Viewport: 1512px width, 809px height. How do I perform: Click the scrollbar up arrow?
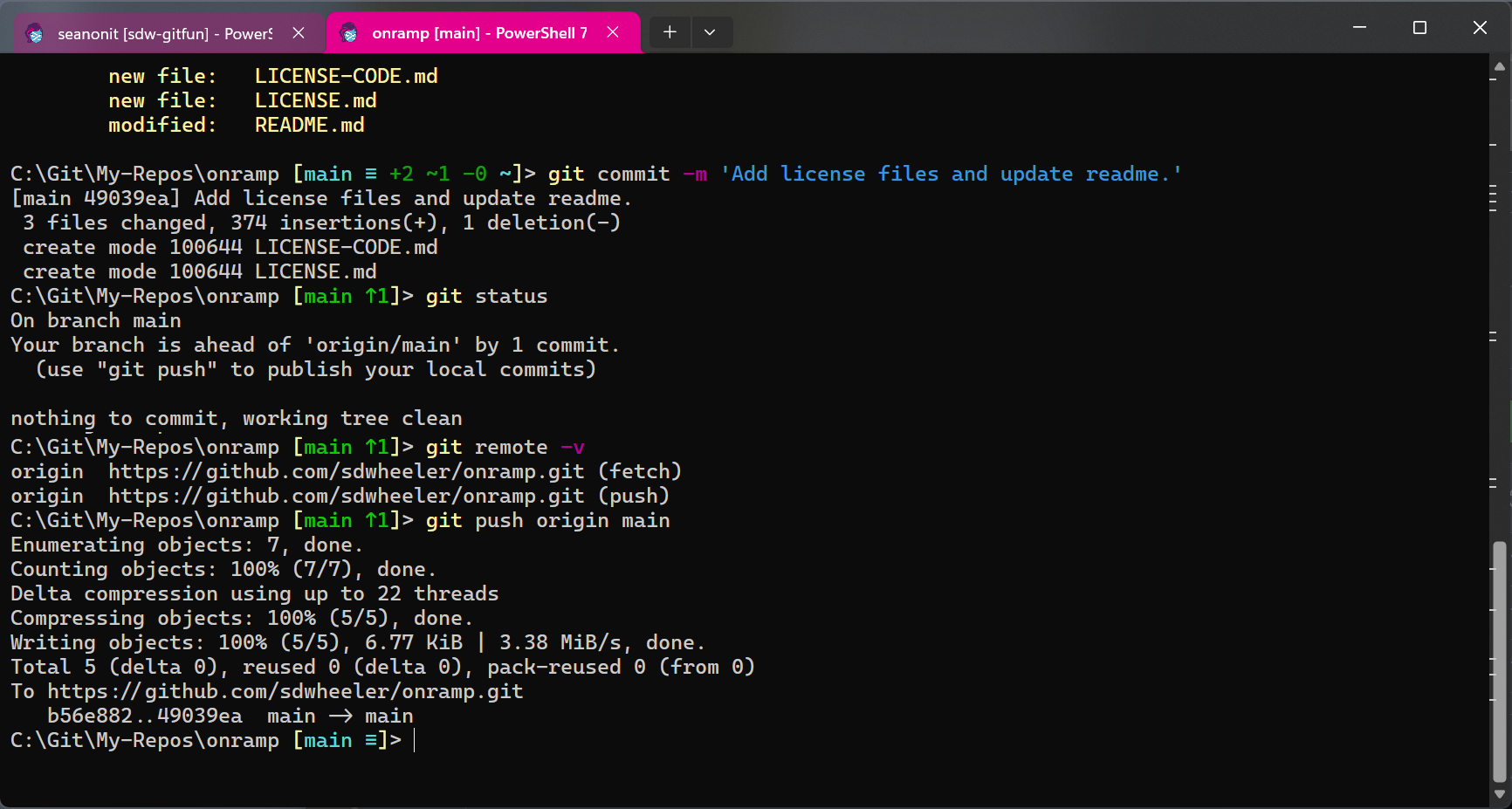[x=1500, y=65]
